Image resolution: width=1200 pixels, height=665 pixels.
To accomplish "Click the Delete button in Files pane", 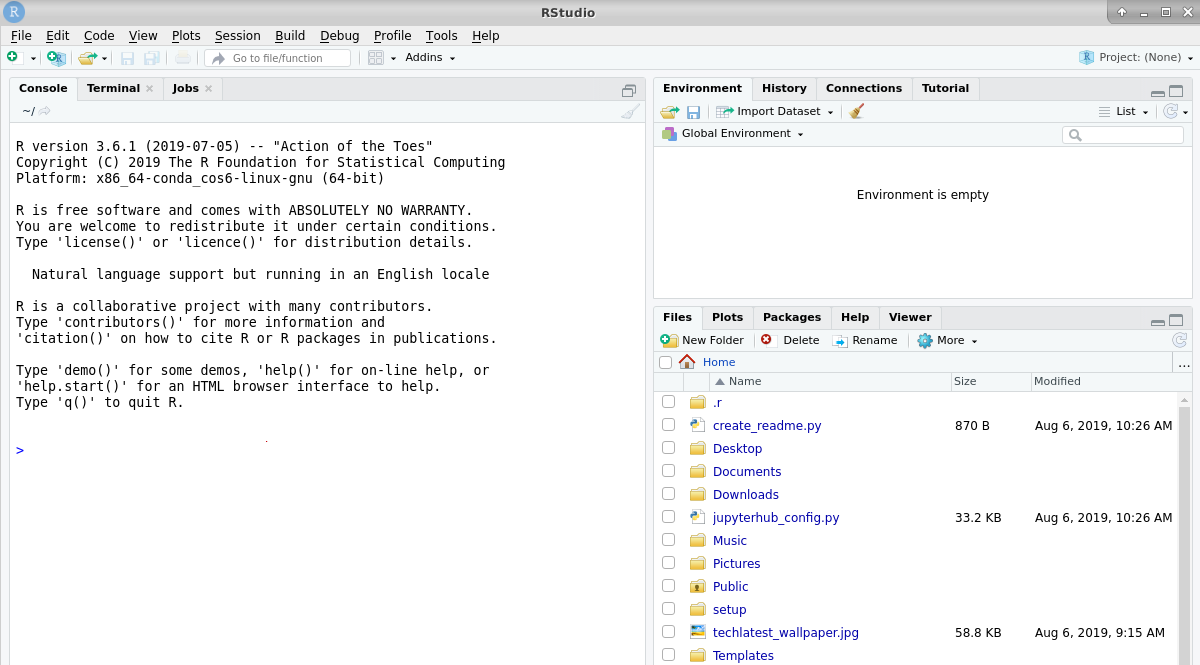I will [790, 340].
